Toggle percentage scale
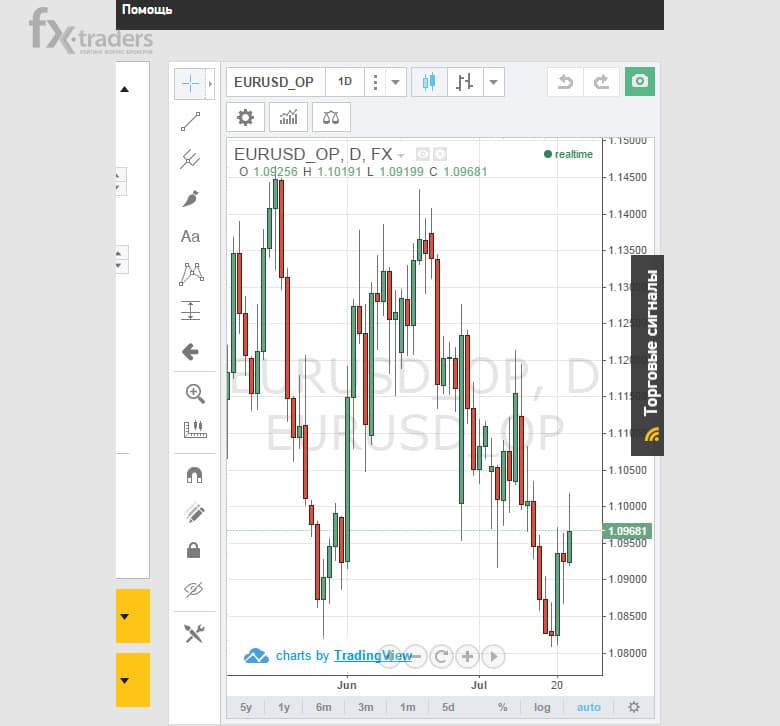780x726 pixels. point(503,707)
